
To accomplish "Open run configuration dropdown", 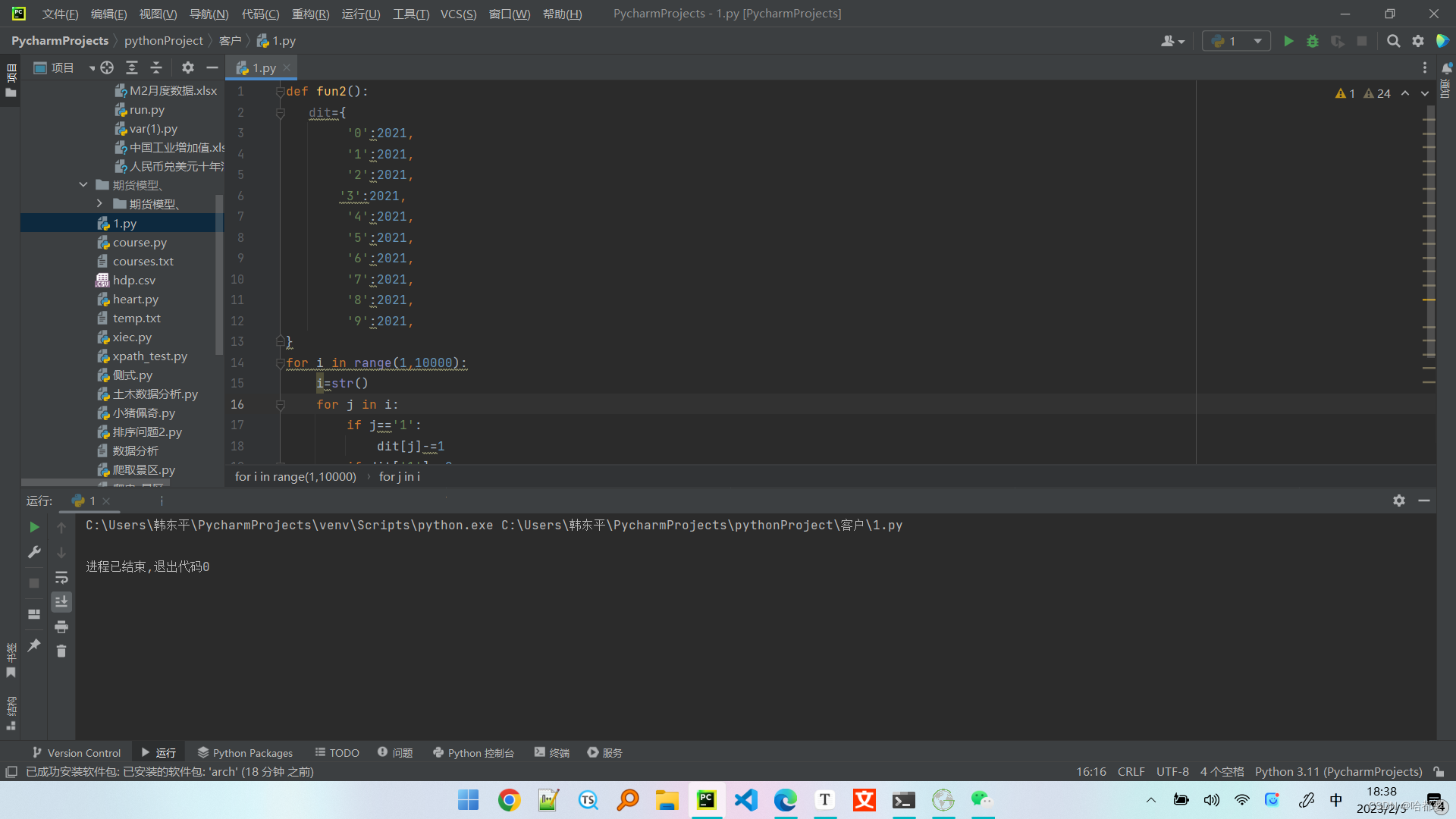I will point(1237,41).
